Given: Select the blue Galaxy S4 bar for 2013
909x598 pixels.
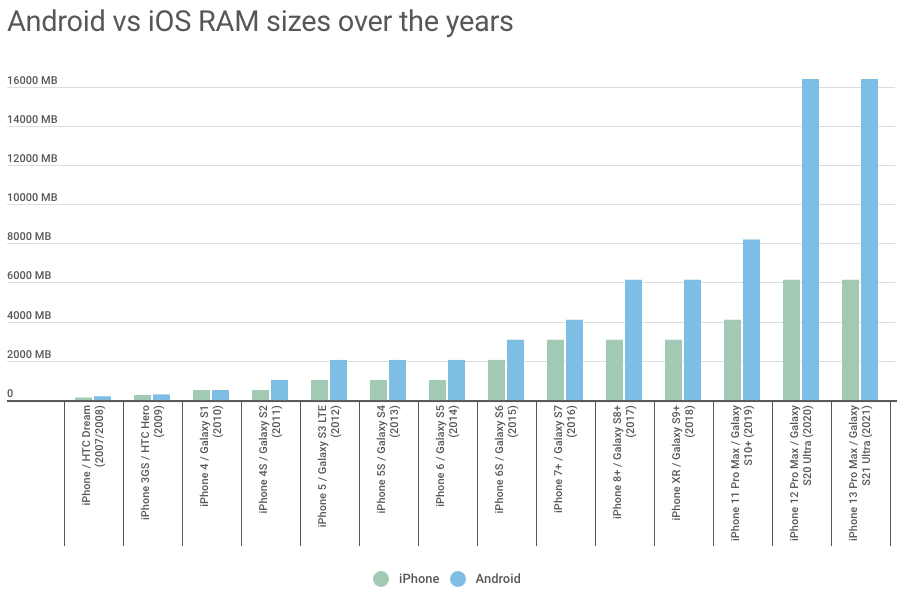Looking at the screenshot, I should tap(398, 380).
